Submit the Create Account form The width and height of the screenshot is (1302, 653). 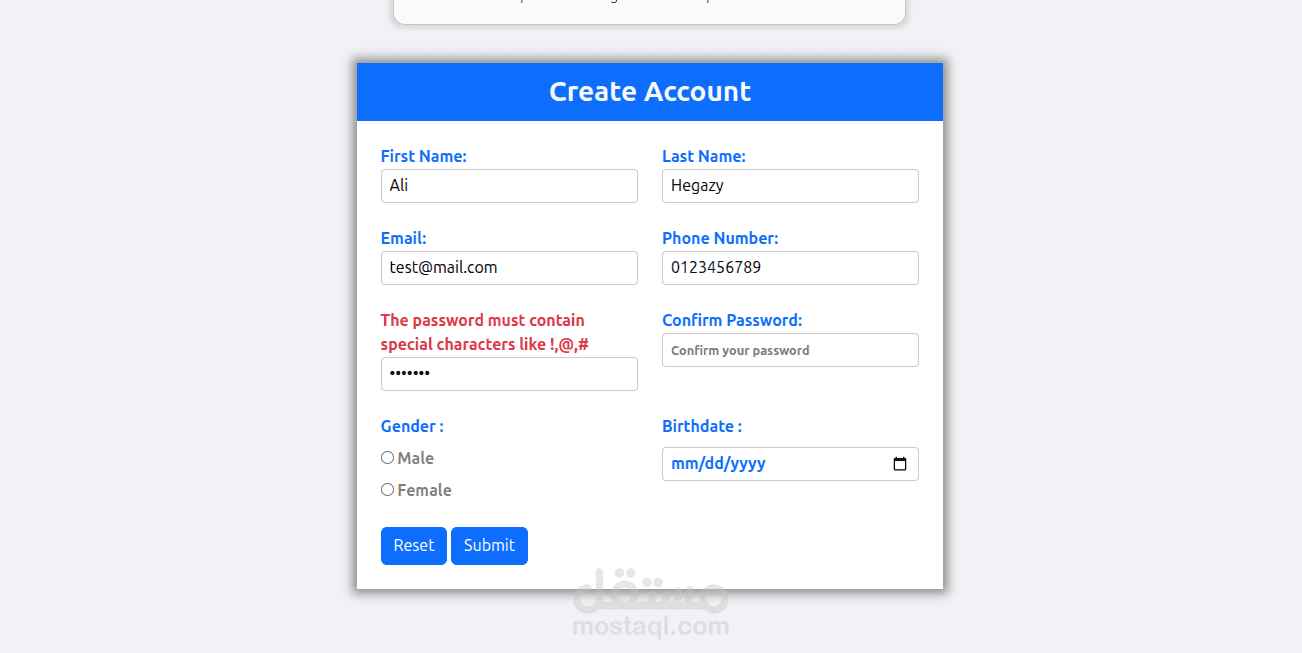click(489, 546)
